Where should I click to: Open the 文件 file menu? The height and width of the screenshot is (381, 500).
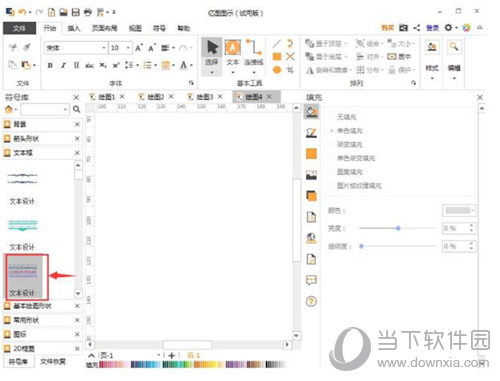point(19,28)
